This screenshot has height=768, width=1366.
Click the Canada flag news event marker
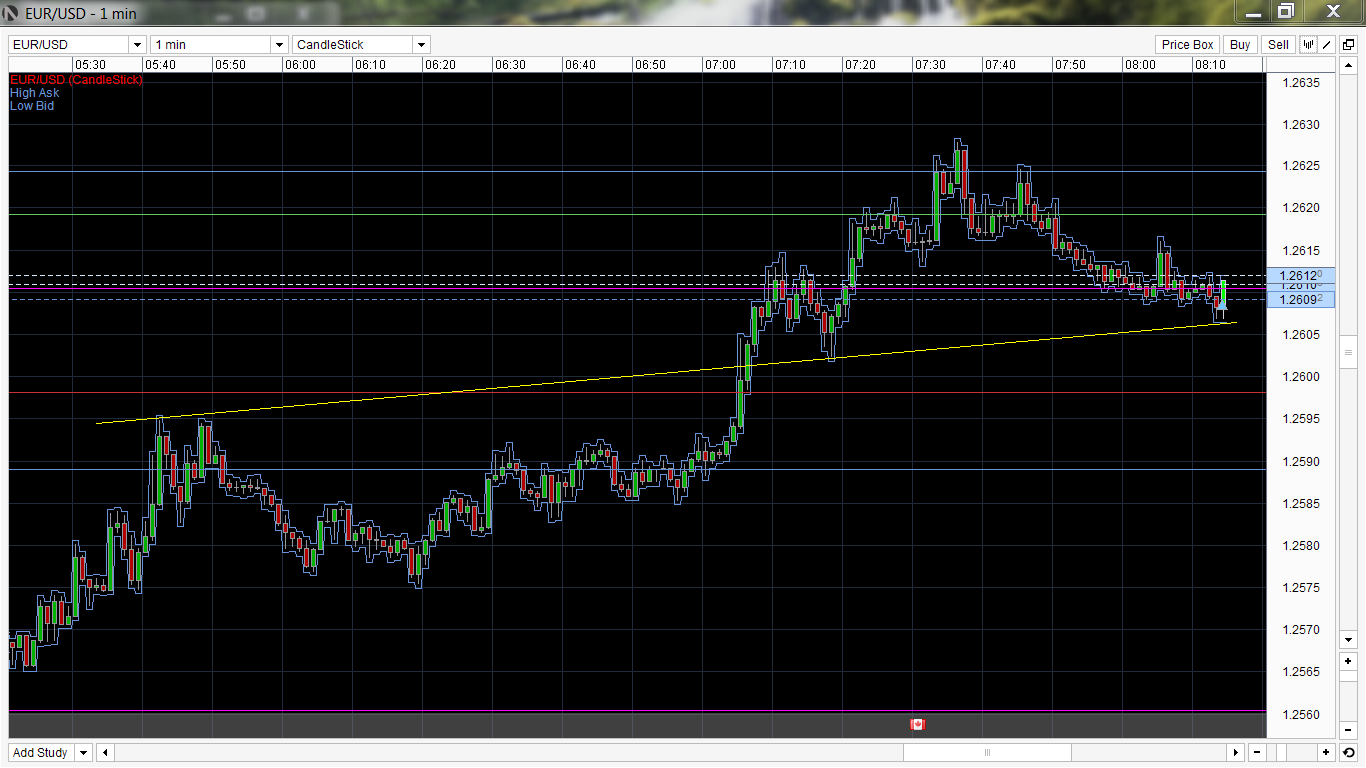[917, 724]
